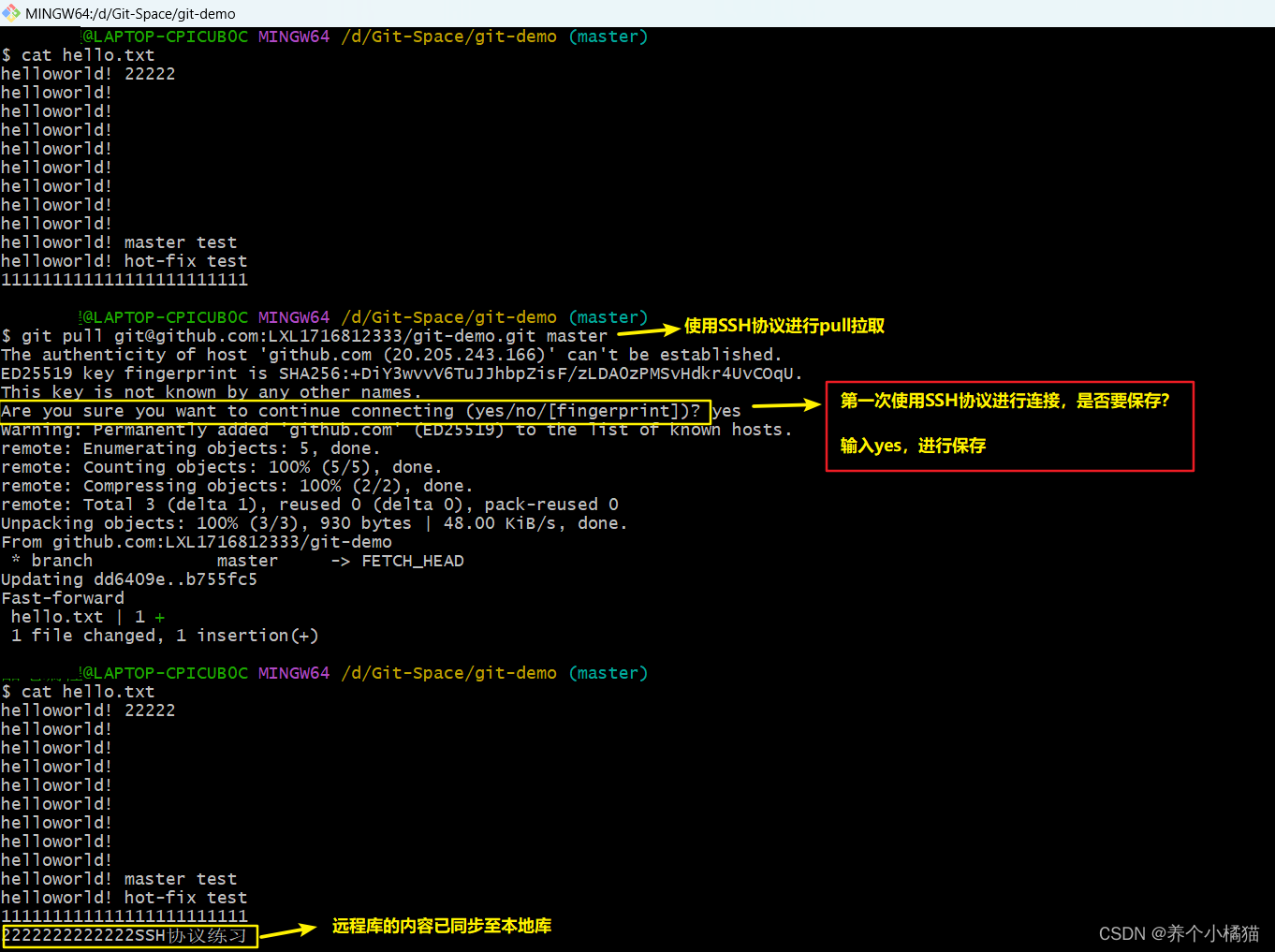Click the 'Updating dd6409e..b755fc5' line
The width and height of the screenshot is (1275, 952).
(x=129, y=579)
